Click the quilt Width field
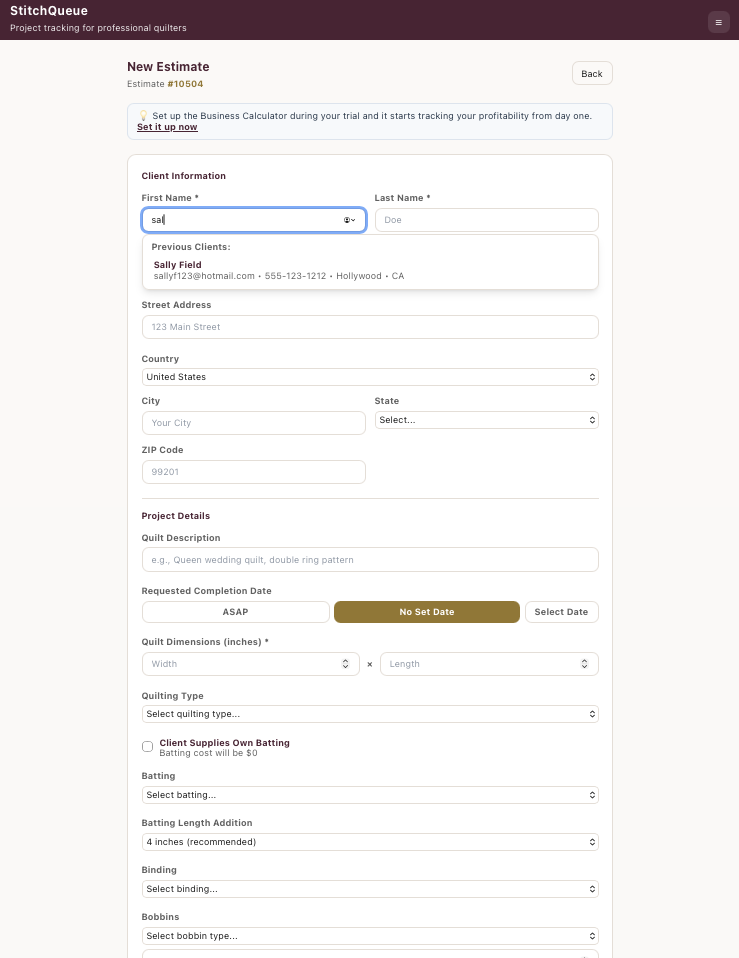The height and width of the screenshot is (958, 739). tap(250, 664)
